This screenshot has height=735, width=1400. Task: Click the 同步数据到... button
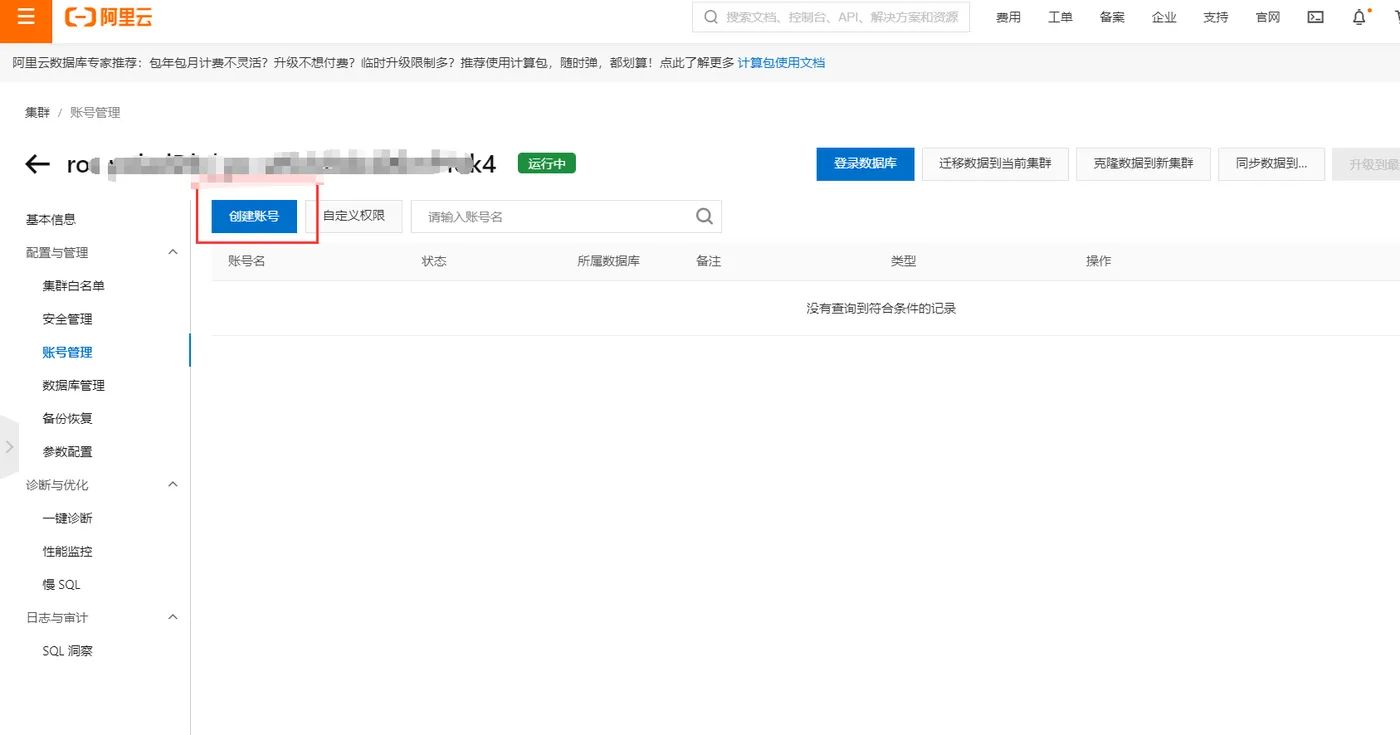click(x=1271, y=164)
